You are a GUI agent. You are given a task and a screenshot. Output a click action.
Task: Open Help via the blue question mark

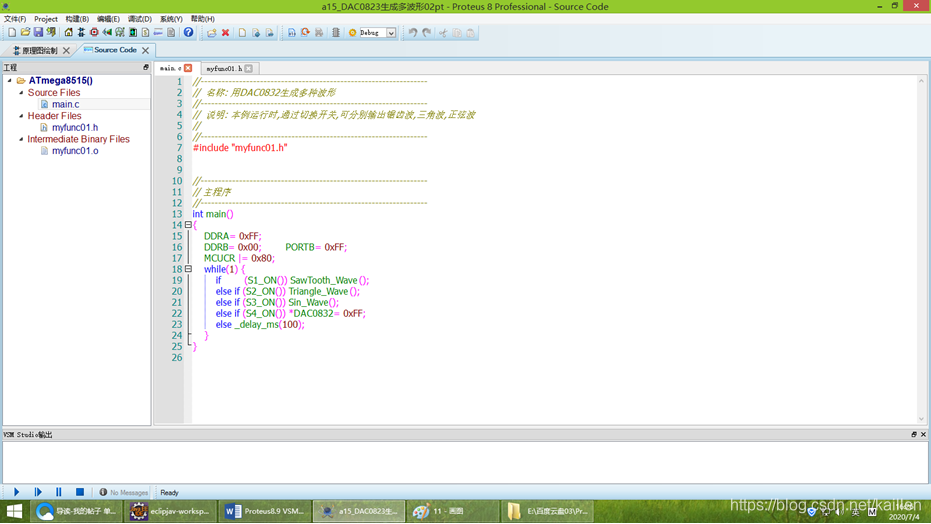188,33
